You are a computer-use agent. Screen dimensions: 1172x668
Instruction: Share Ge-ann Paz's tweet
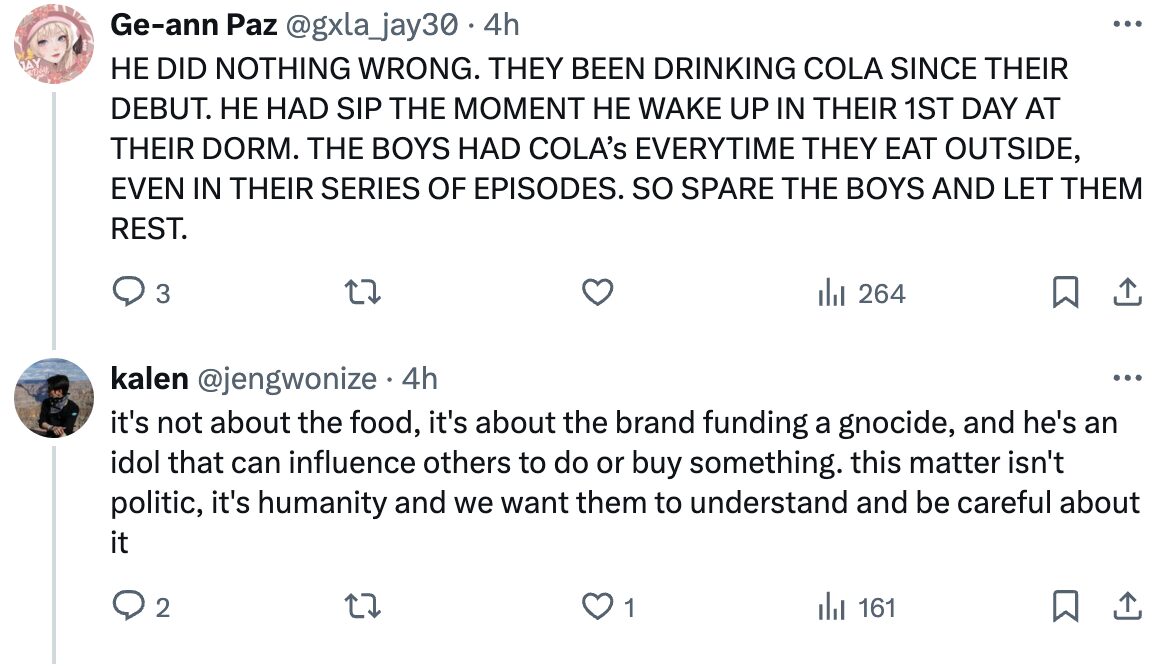[x=1127, y=293]
